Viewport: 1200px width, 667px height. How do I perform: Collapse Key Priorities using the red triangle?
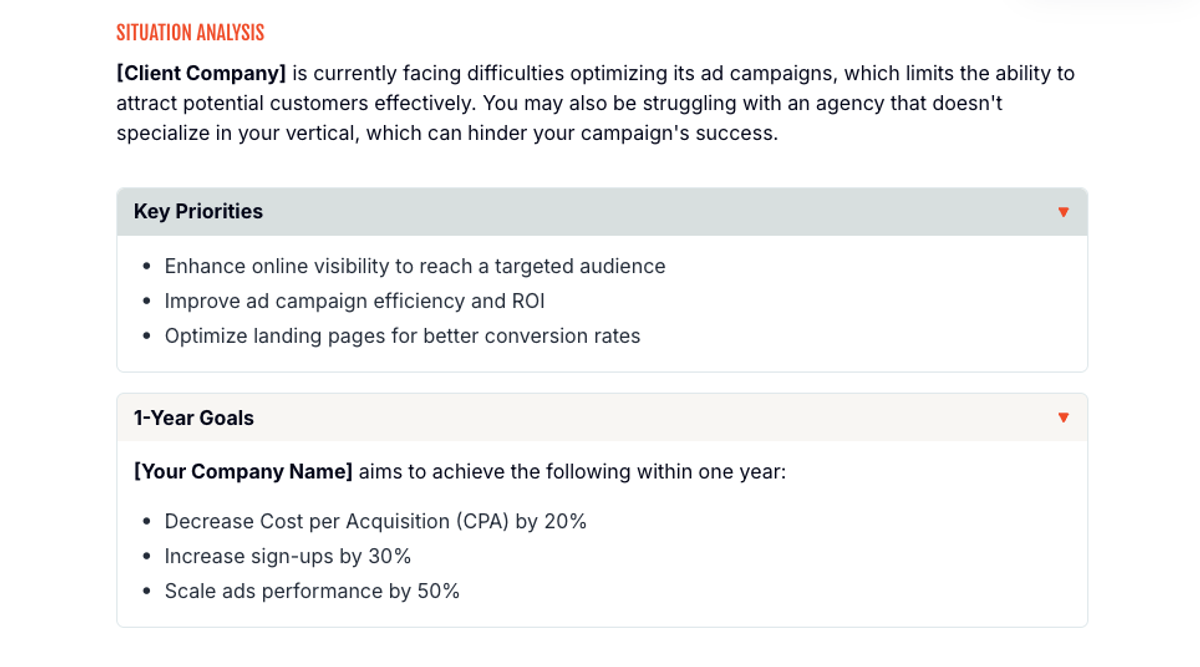click(x=1063, y=212)
